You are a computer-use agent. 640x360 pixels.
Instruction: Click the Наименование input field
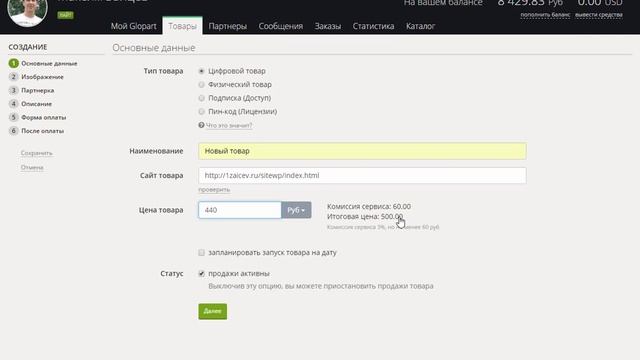coord(362,151)
